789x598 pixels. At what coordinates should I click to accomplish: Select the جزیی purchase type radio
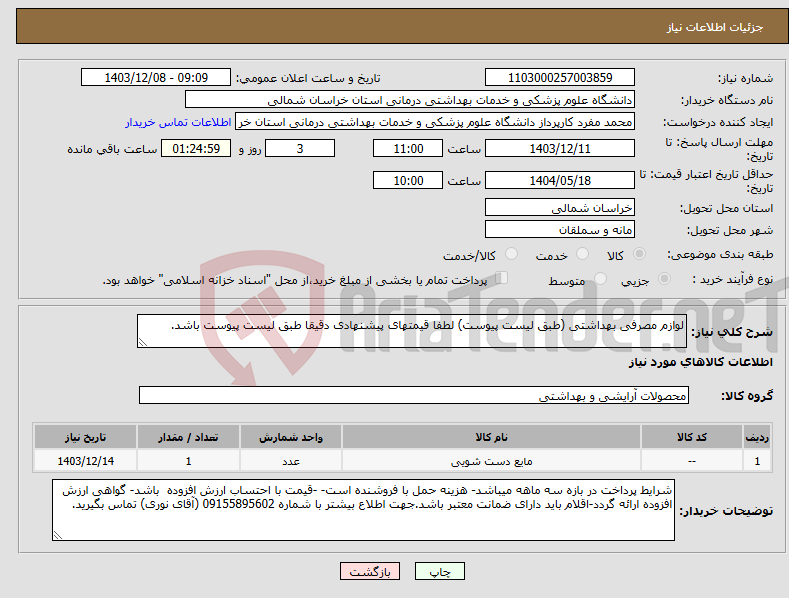(664, 279)
